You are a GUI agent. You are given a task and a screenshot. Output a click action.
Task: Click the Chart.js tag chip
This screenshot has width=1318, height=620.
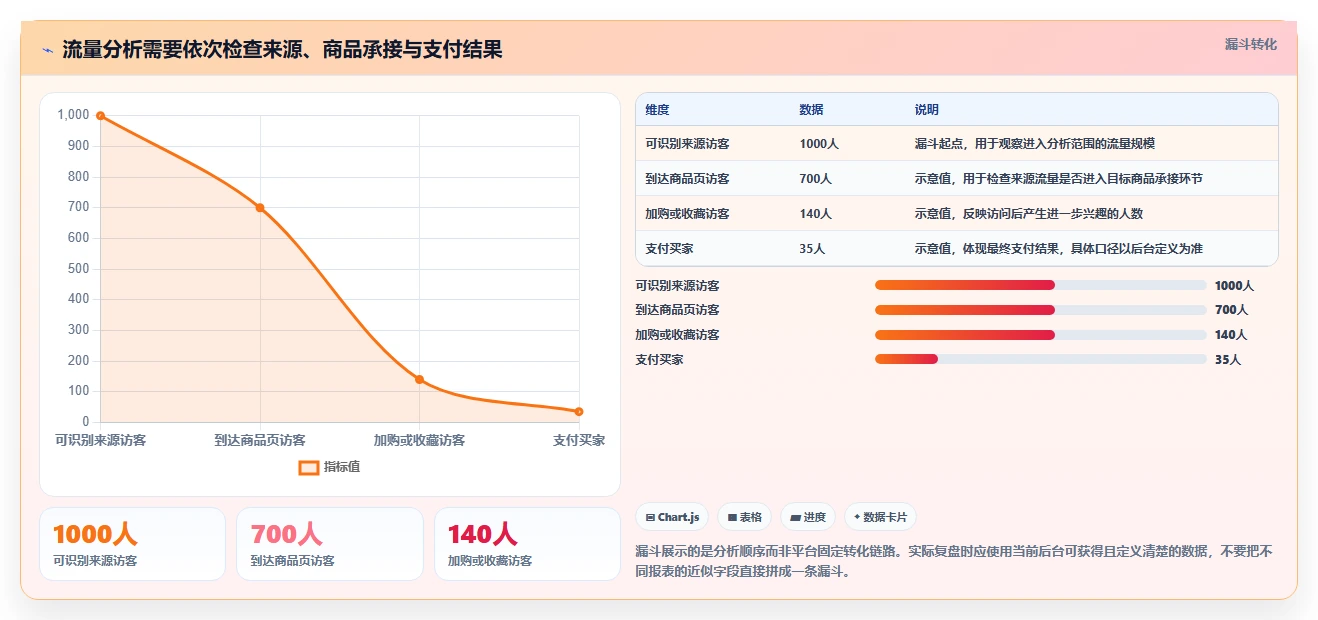pyautogui.click(x=672, y=517)
